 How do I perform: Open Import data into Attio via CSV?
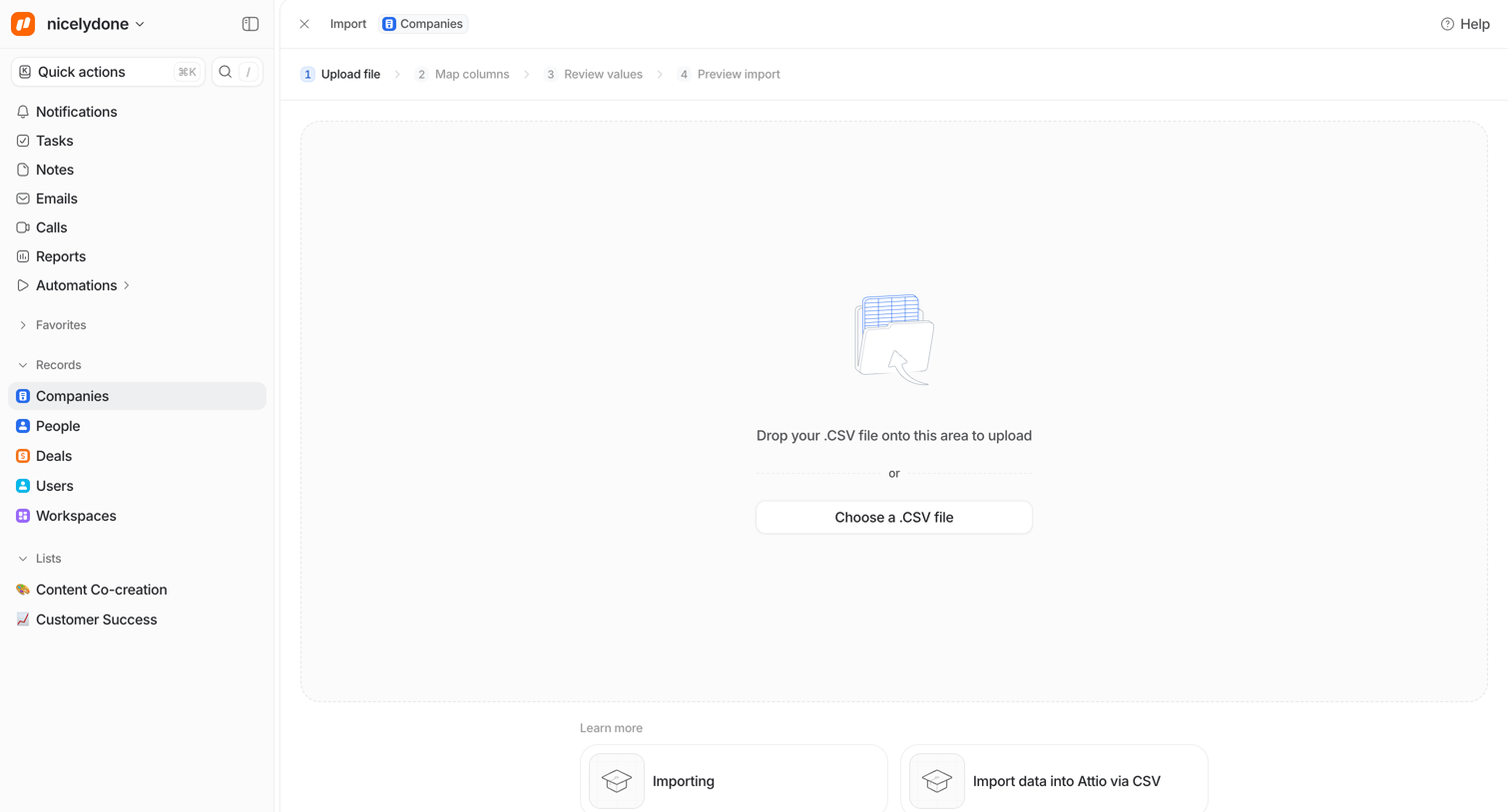1054,779
